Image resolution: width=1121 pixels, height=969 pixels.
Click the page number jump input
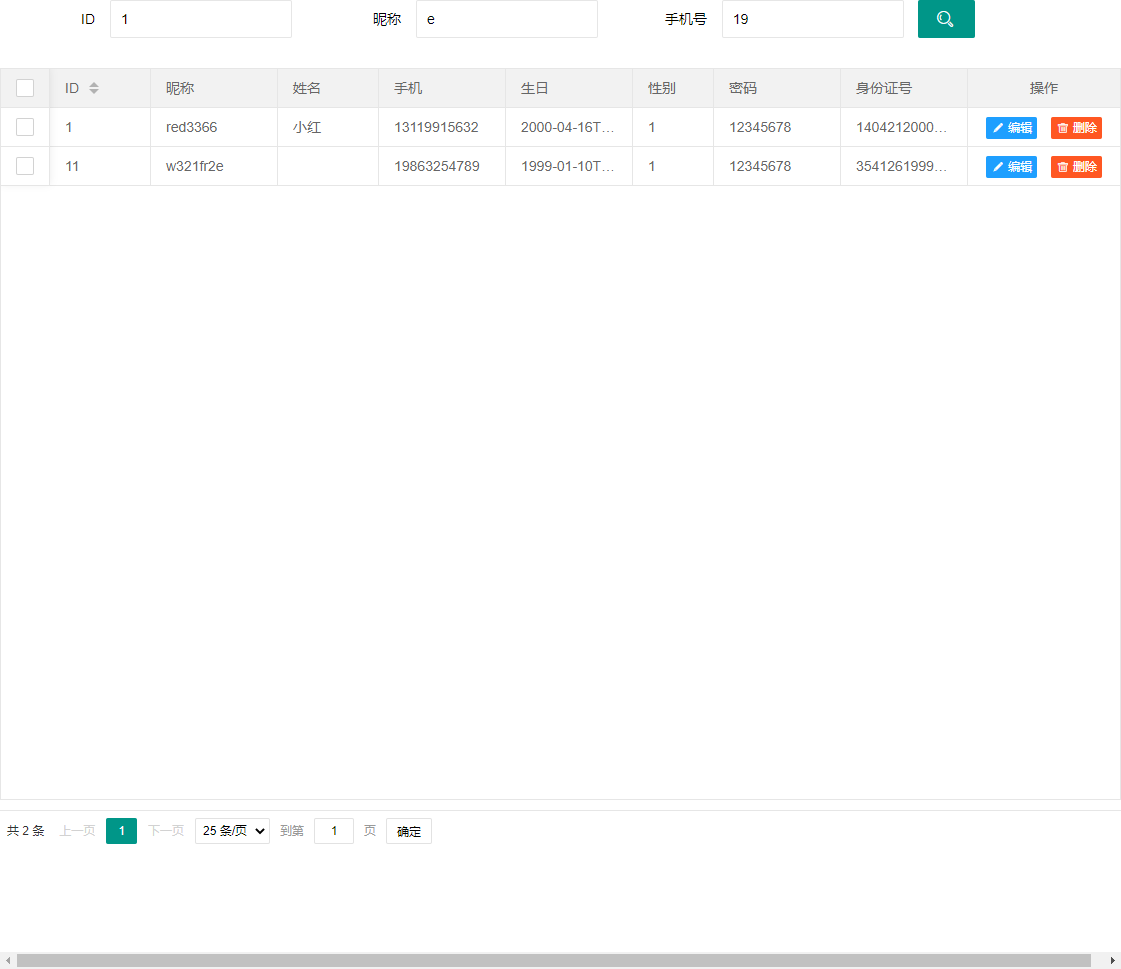pos(334,831)
